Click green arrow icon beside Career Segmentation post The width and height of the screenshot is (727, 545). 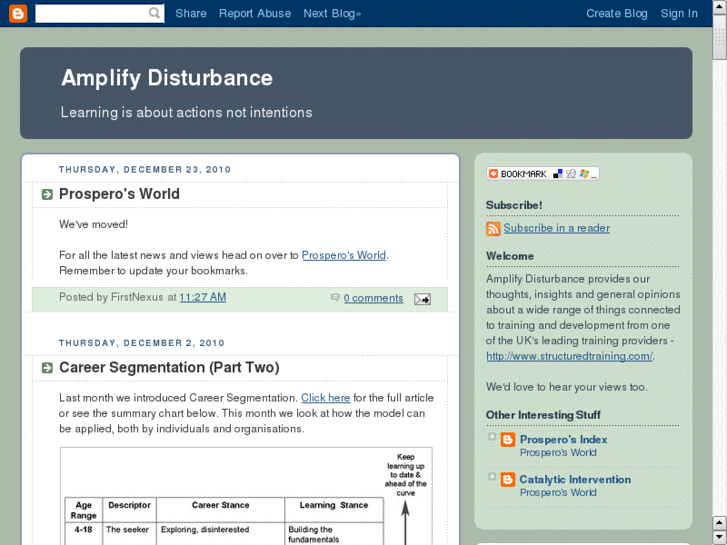[47, 368]
